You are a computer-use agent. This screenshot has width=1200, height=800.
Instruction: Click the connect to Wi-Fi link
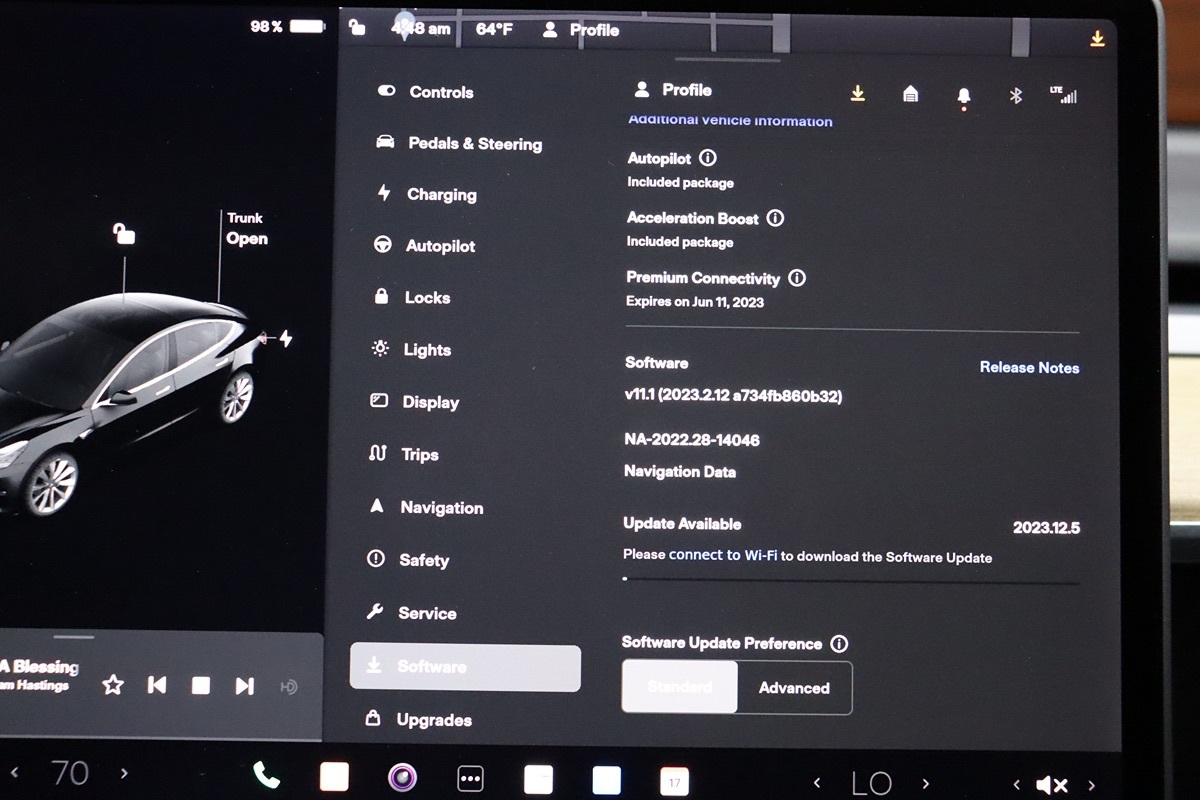tap(722, 556)
